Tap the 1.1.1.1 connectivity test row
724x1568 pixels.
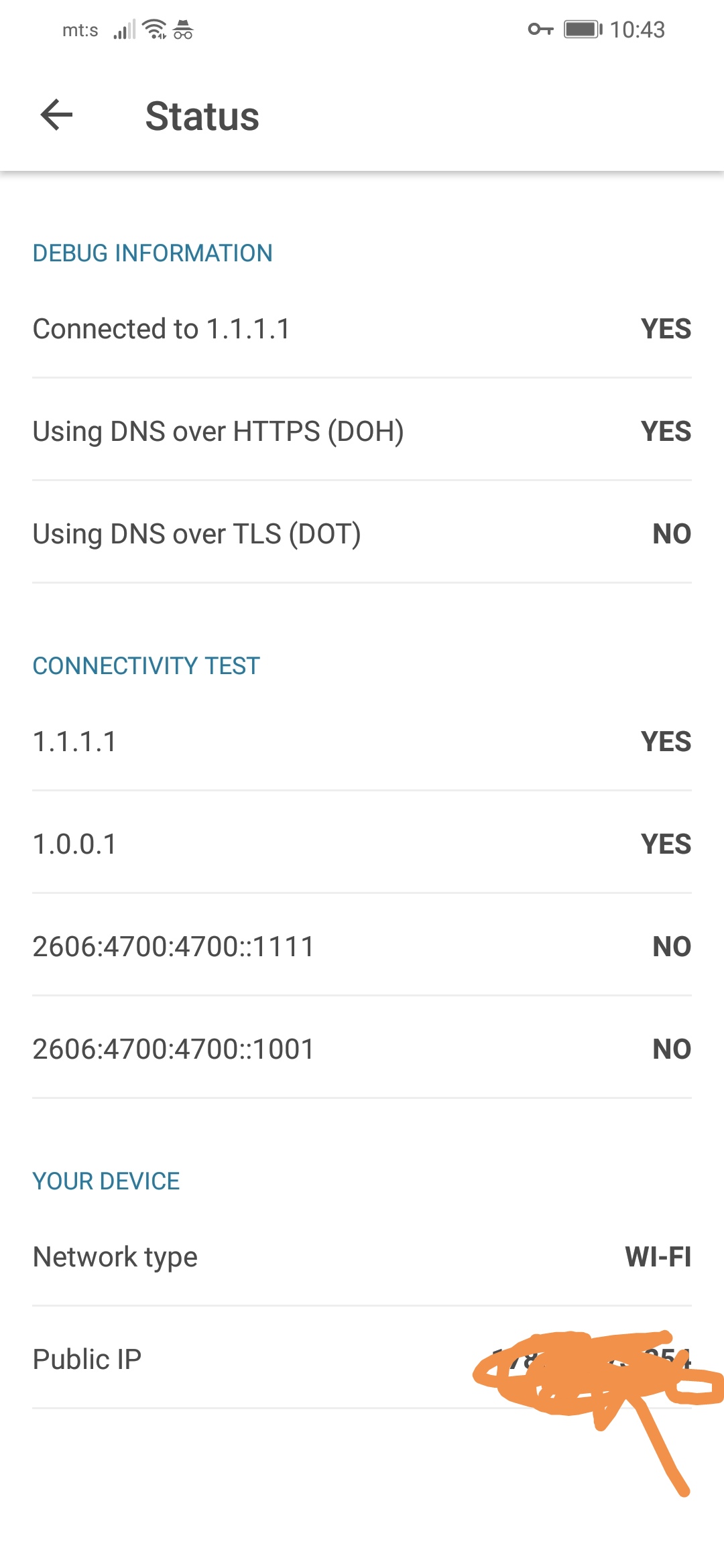click(x=362, y=742)
